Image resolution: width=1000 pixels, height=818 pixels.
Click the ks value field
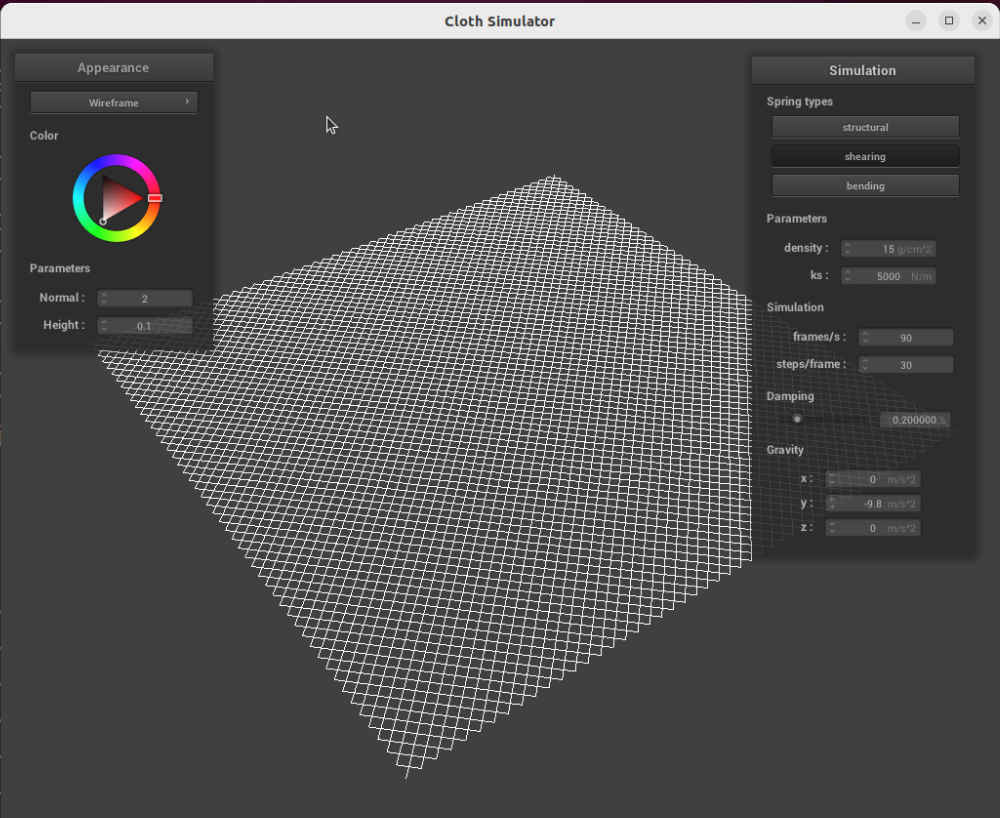[888, 276]
